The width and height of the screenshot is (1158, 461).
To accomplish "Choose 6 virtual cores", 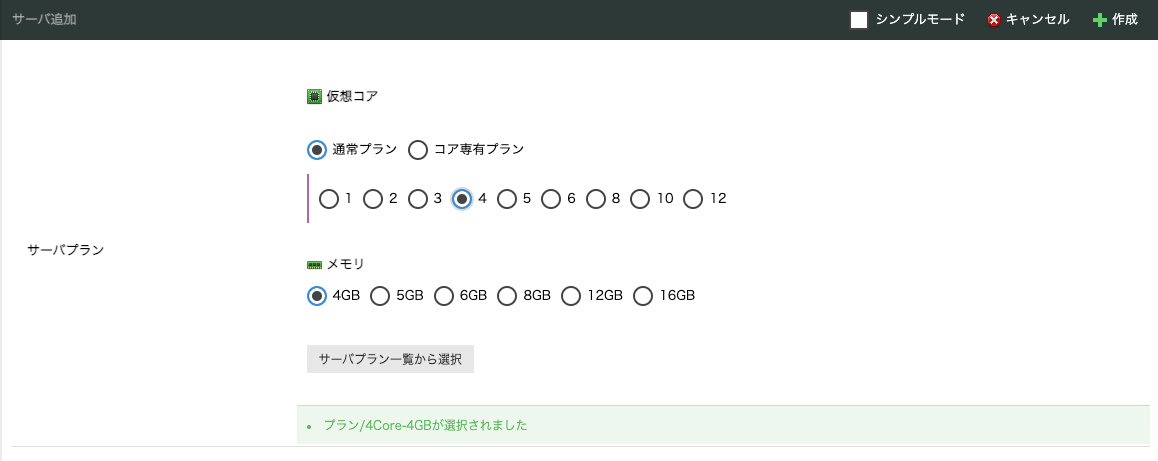I will point(551,199).
